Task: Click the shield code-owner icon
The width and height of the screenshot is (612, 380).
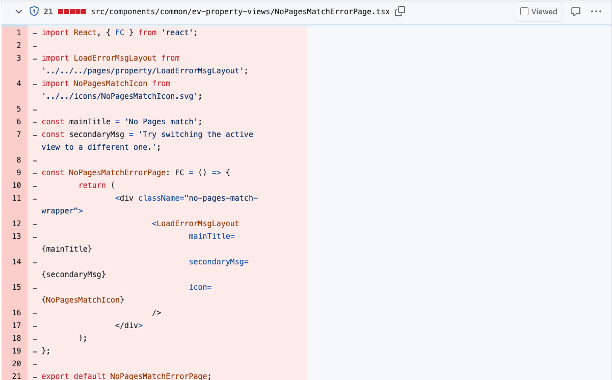Action: [x=34, y=11]
